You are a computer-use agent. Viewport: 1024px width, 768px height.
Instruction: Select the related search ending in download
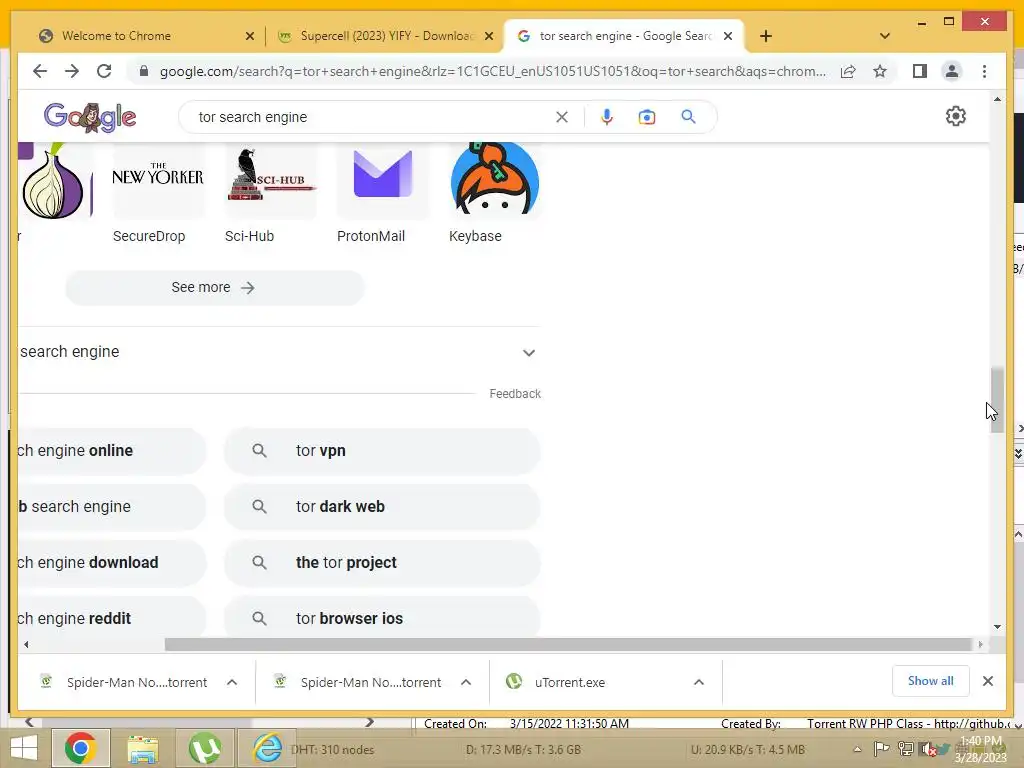pyautogui.click(x=111, y=563)
